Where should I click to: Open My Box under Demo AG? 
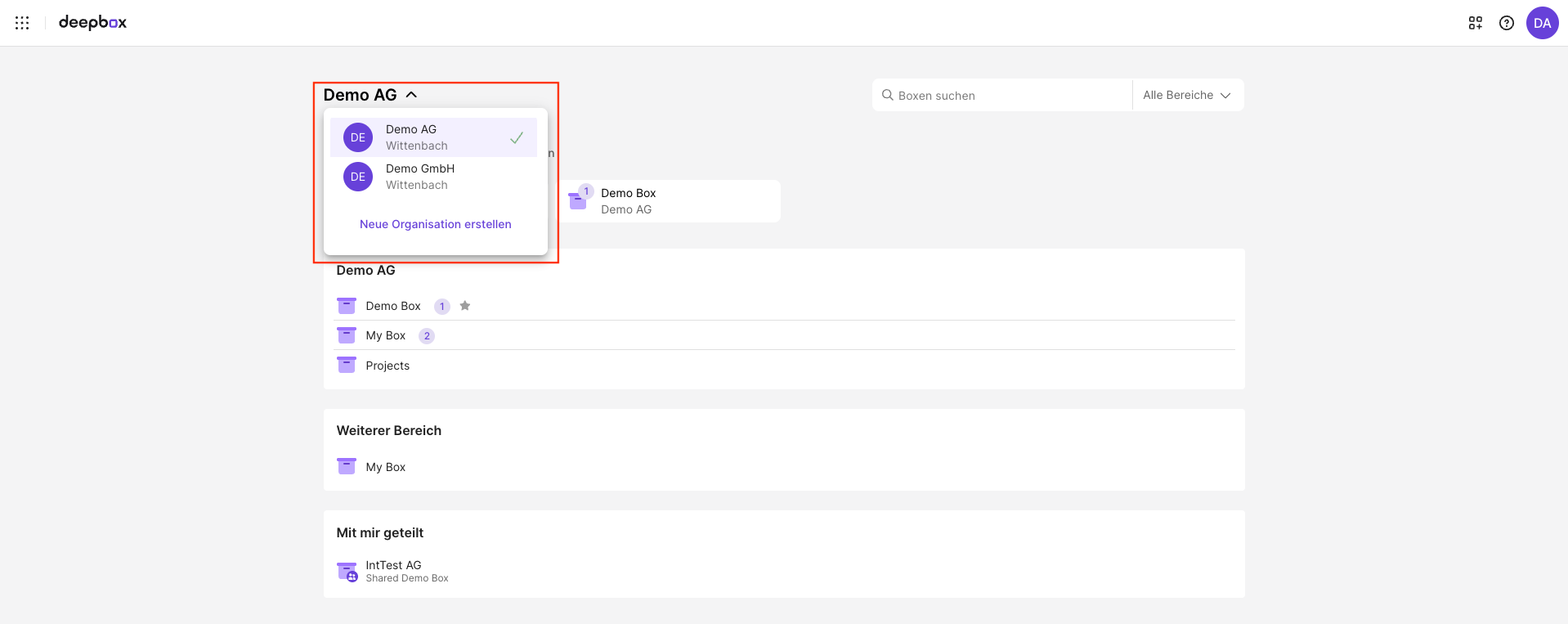point(385,335)
